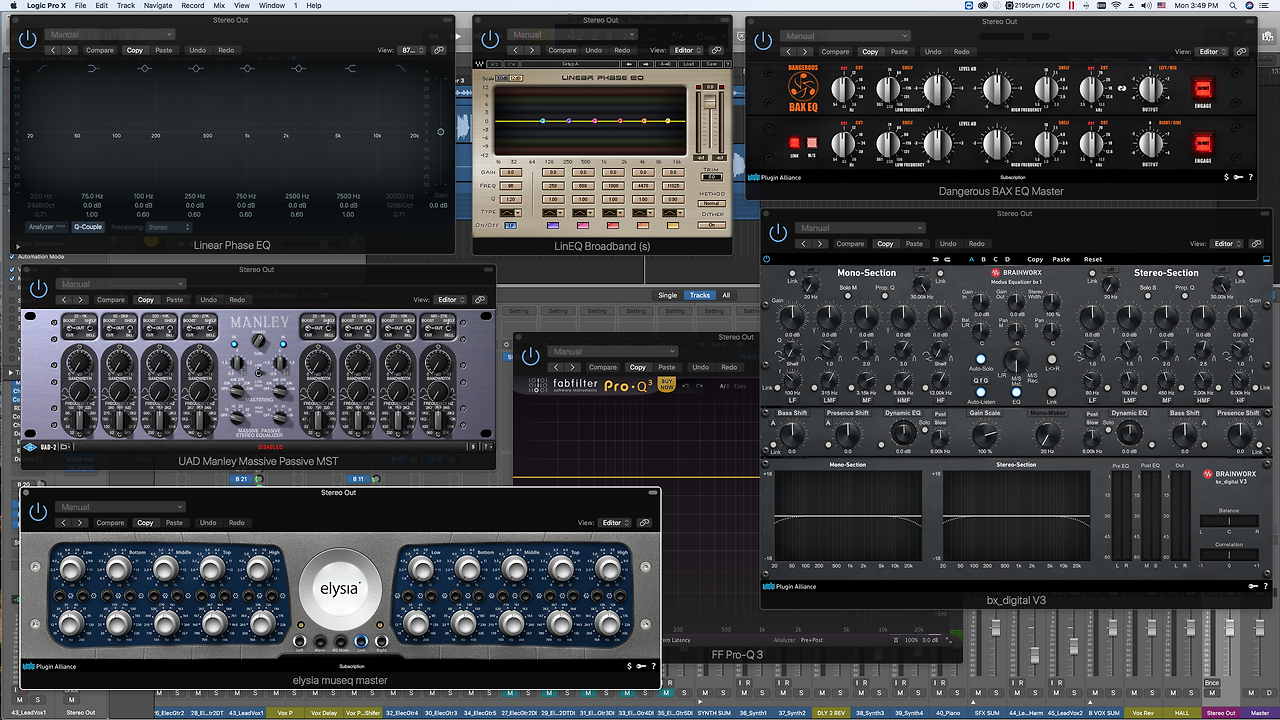Click Undo in the Dangerous BAX EQ header

click(x=933, y=52)
